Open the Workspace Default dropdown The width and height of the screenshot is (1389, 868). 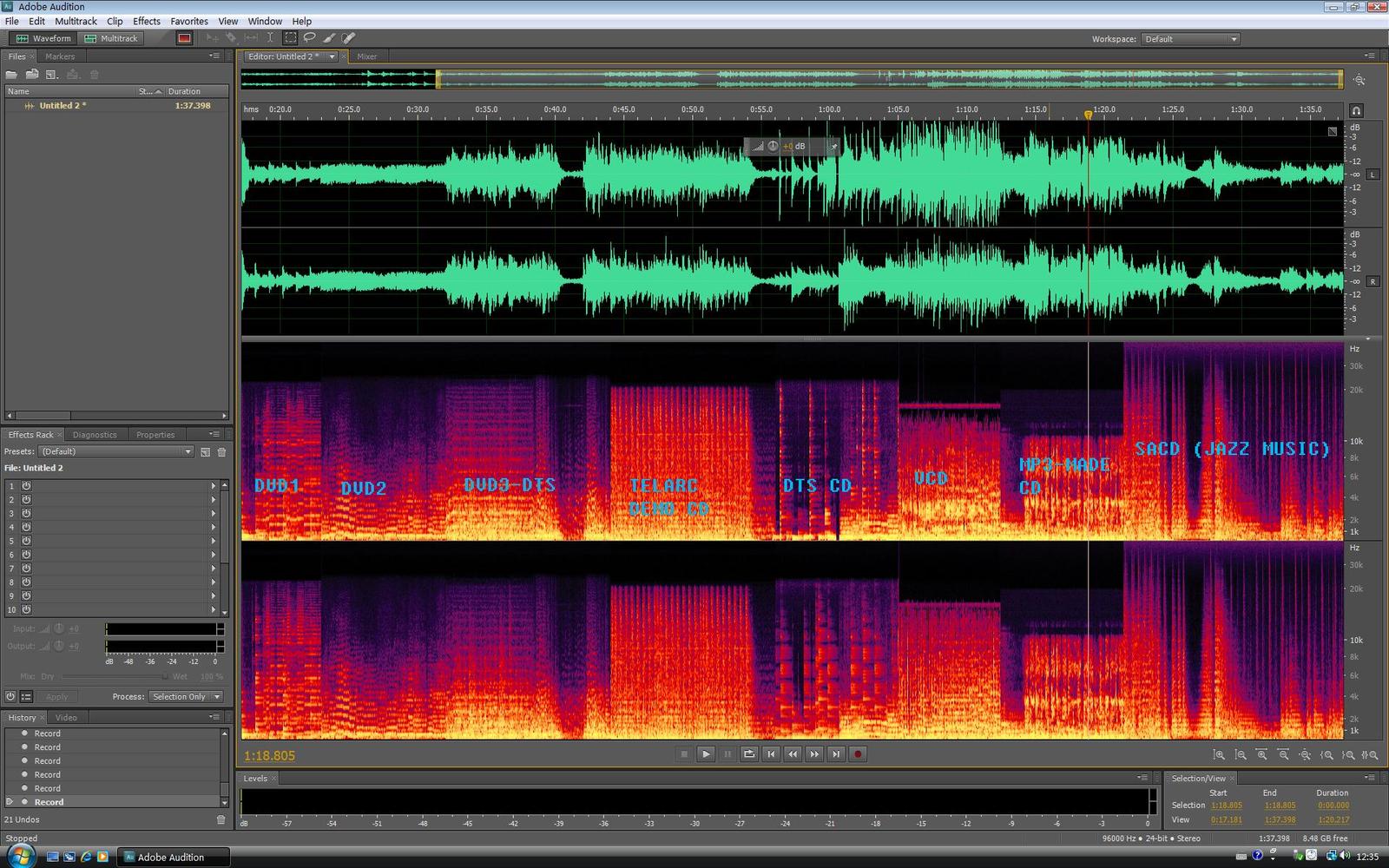point(1190,39)
